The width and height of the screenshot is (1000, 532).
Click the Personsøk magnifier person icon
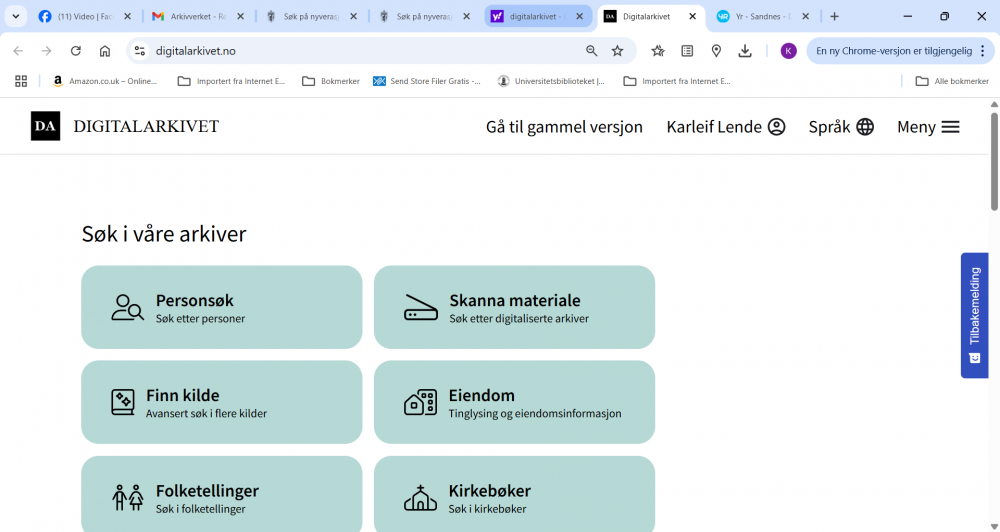tap(127, 308)
